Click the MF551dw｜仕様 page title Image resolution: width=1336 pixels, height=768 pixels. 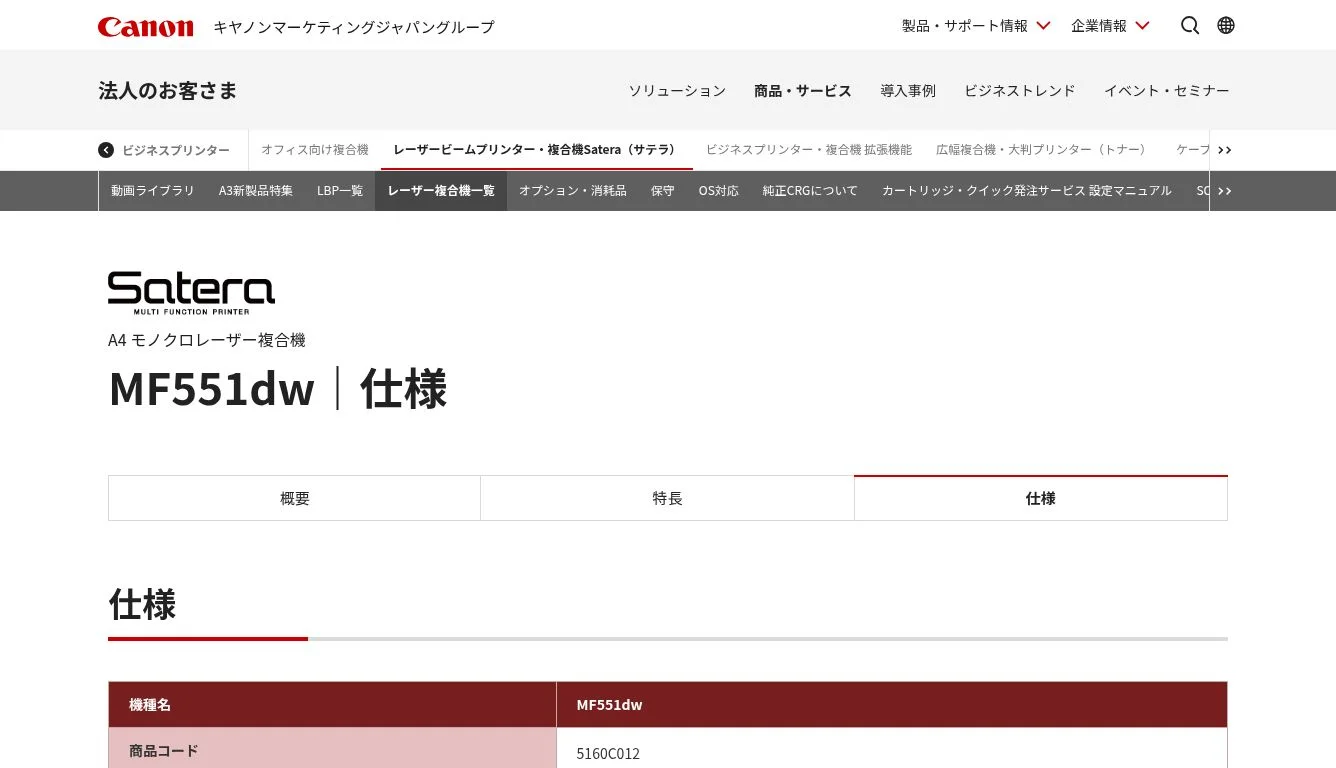[x=278, y=389]
